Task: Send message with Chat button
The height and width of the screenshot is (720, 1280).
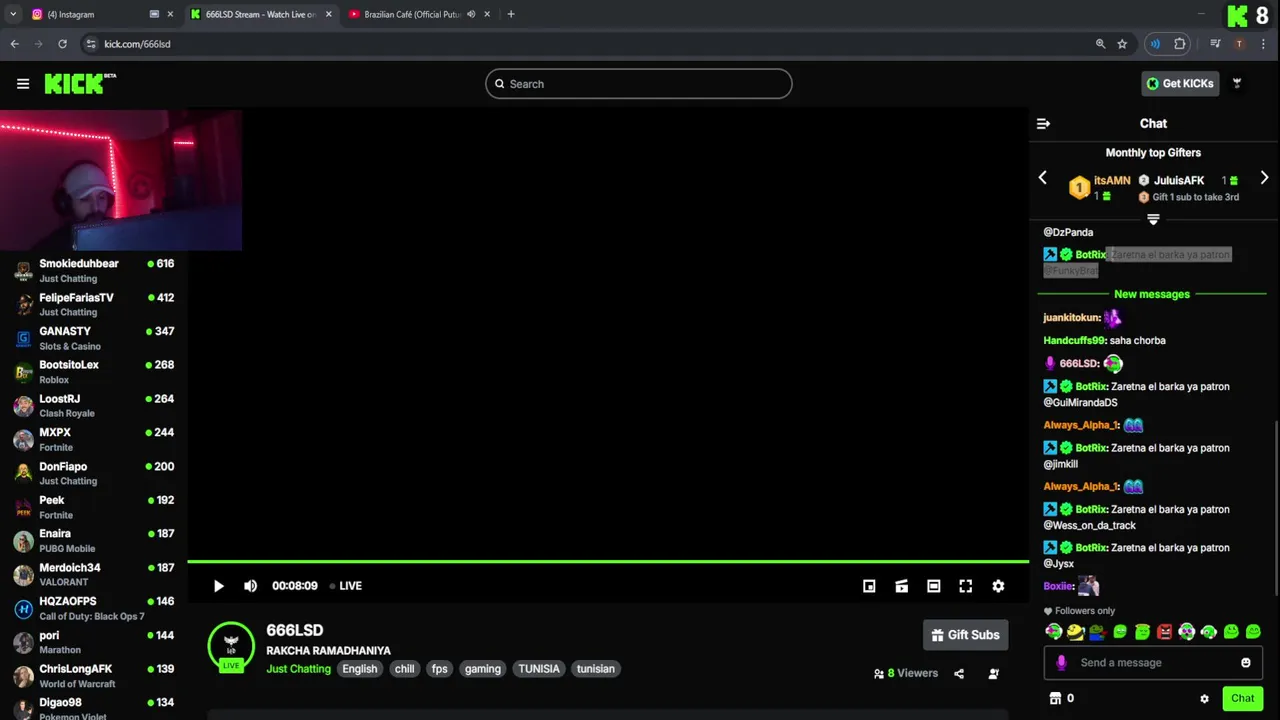Action: tap(1242, 698)
